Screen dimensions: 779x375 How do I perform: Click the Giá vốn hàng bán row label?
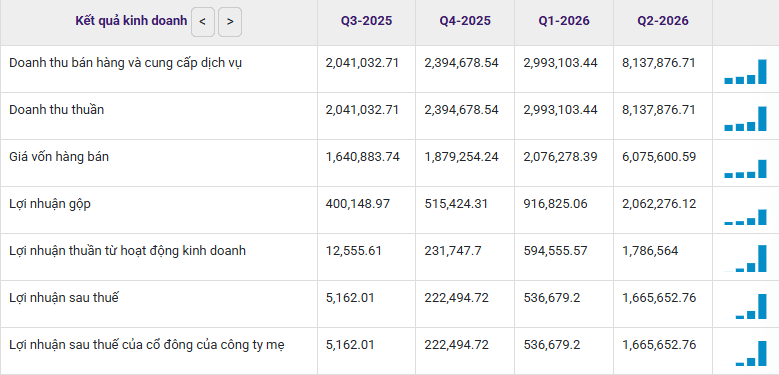(x=59, y=157)
